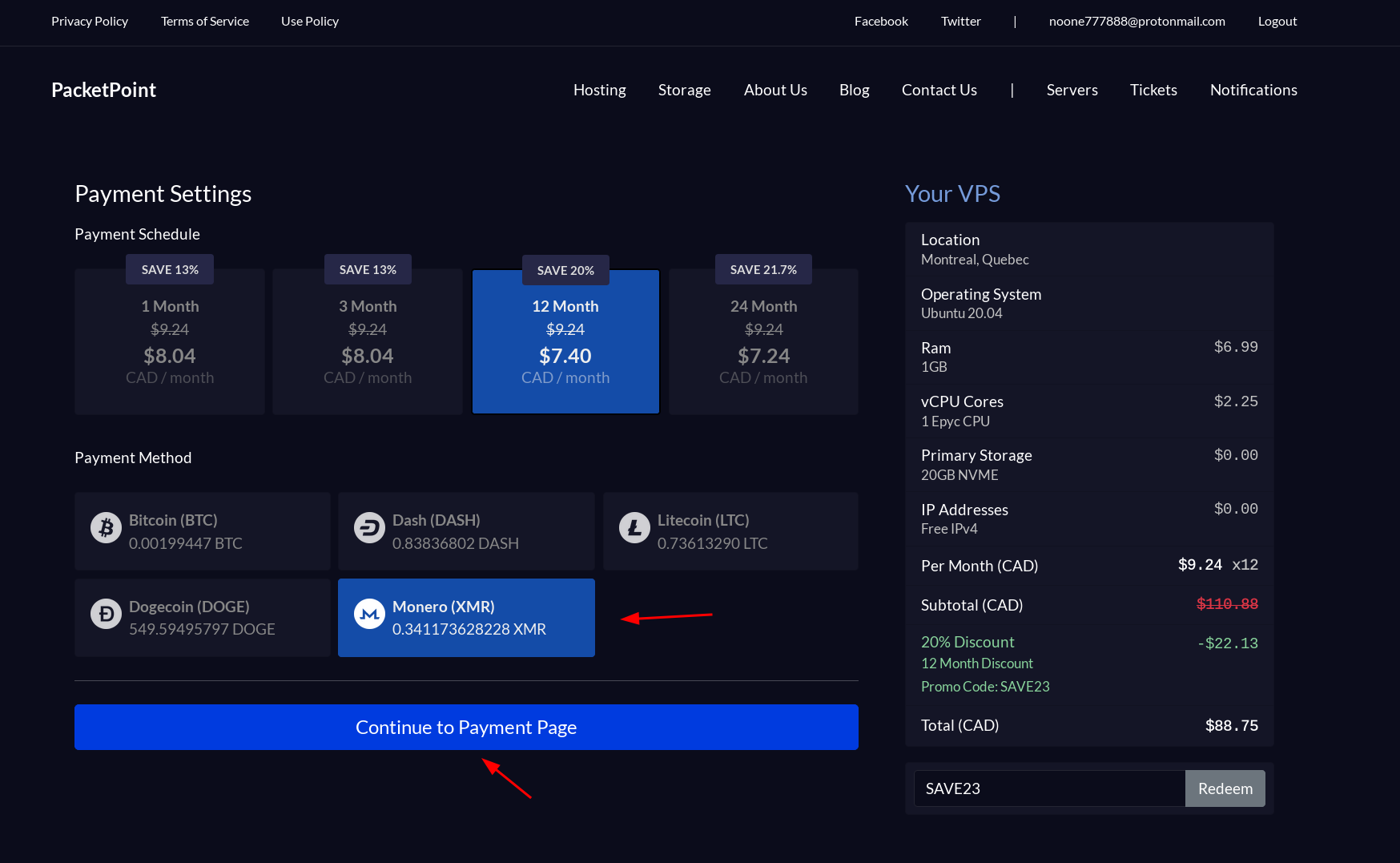Screen dimensions: 1400x863
Task: Click the Your VPS heading
Action: [x=952, y=194]
